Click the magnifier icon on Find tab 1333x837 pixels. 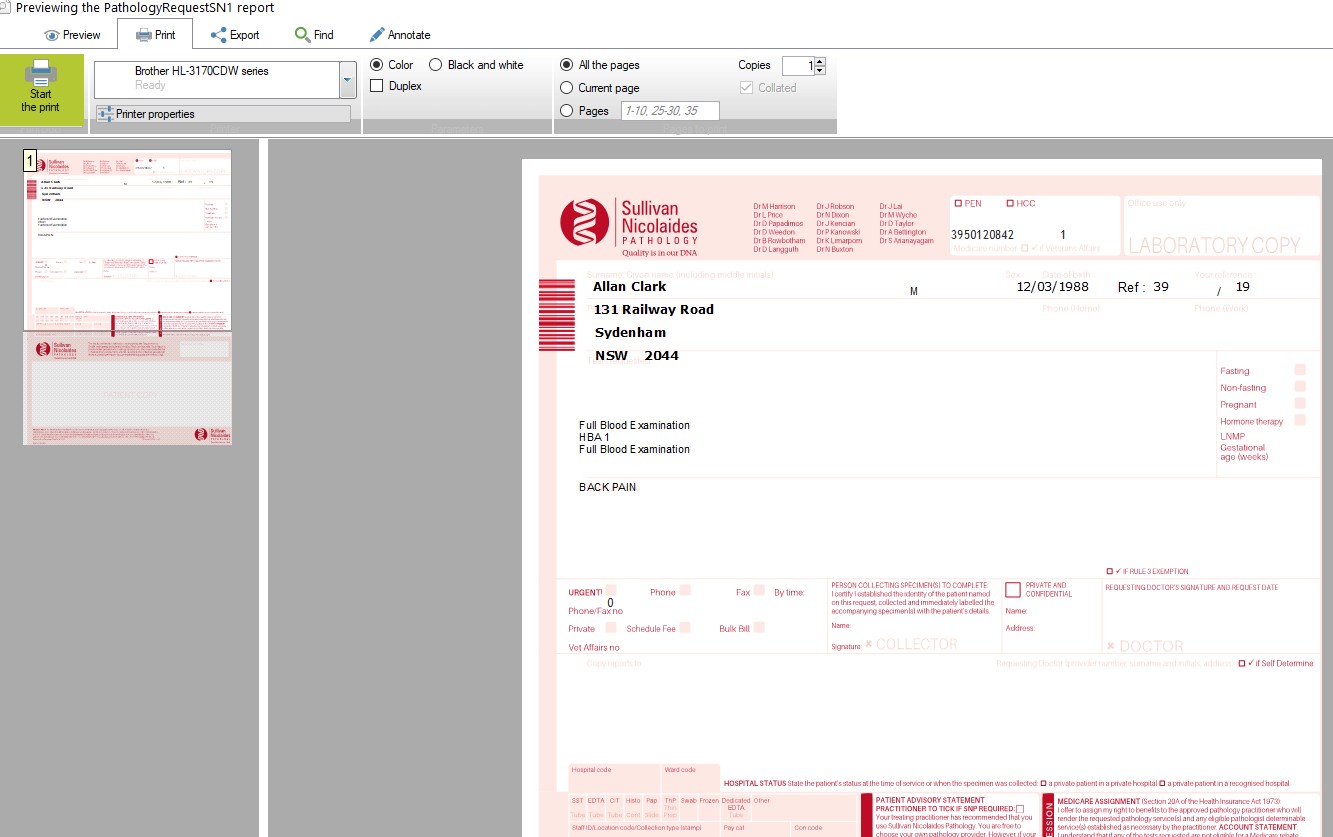(x=302, y=35)
